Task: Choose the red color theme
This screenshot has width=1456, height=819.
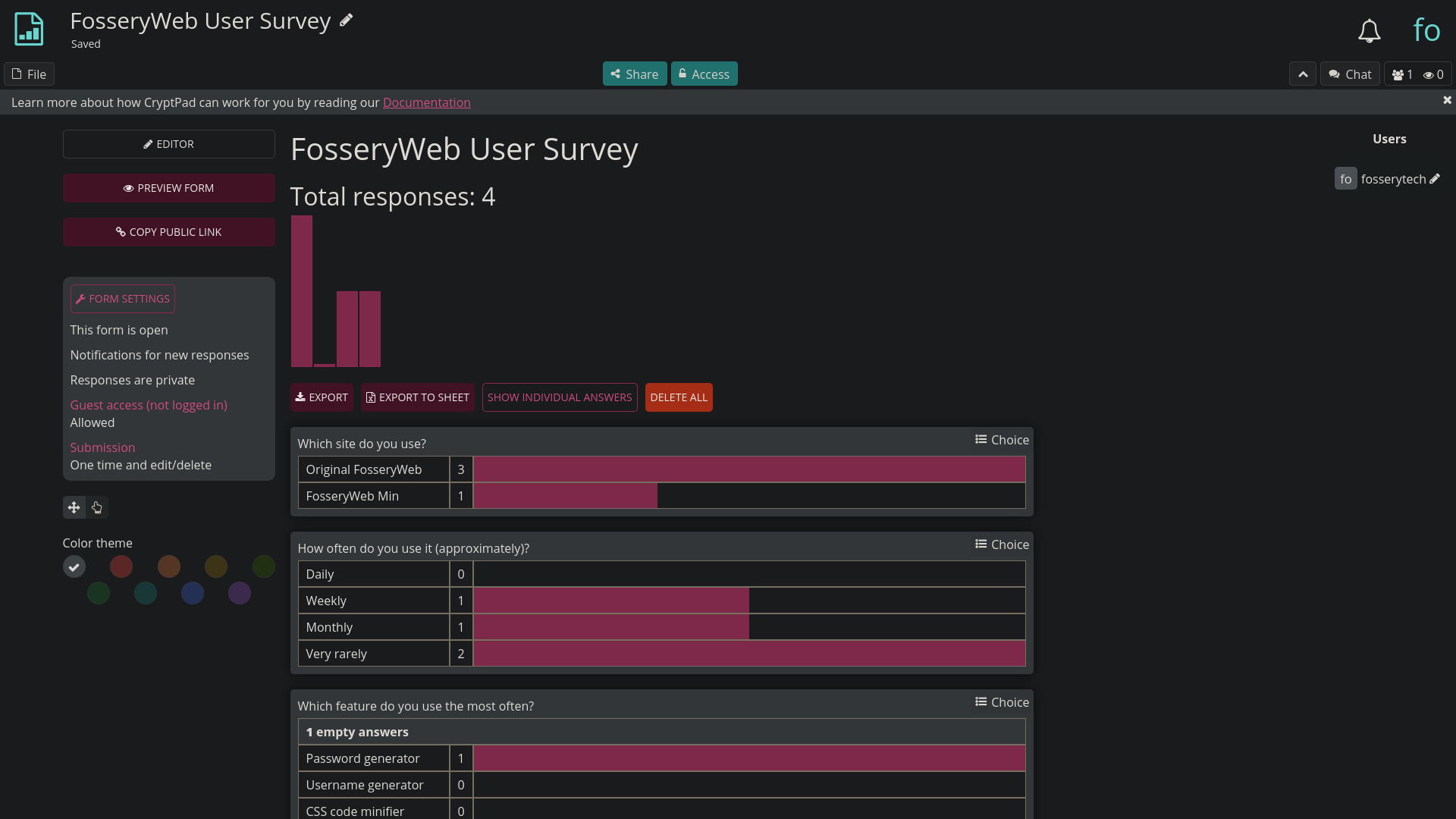Action: click(121, 566)
